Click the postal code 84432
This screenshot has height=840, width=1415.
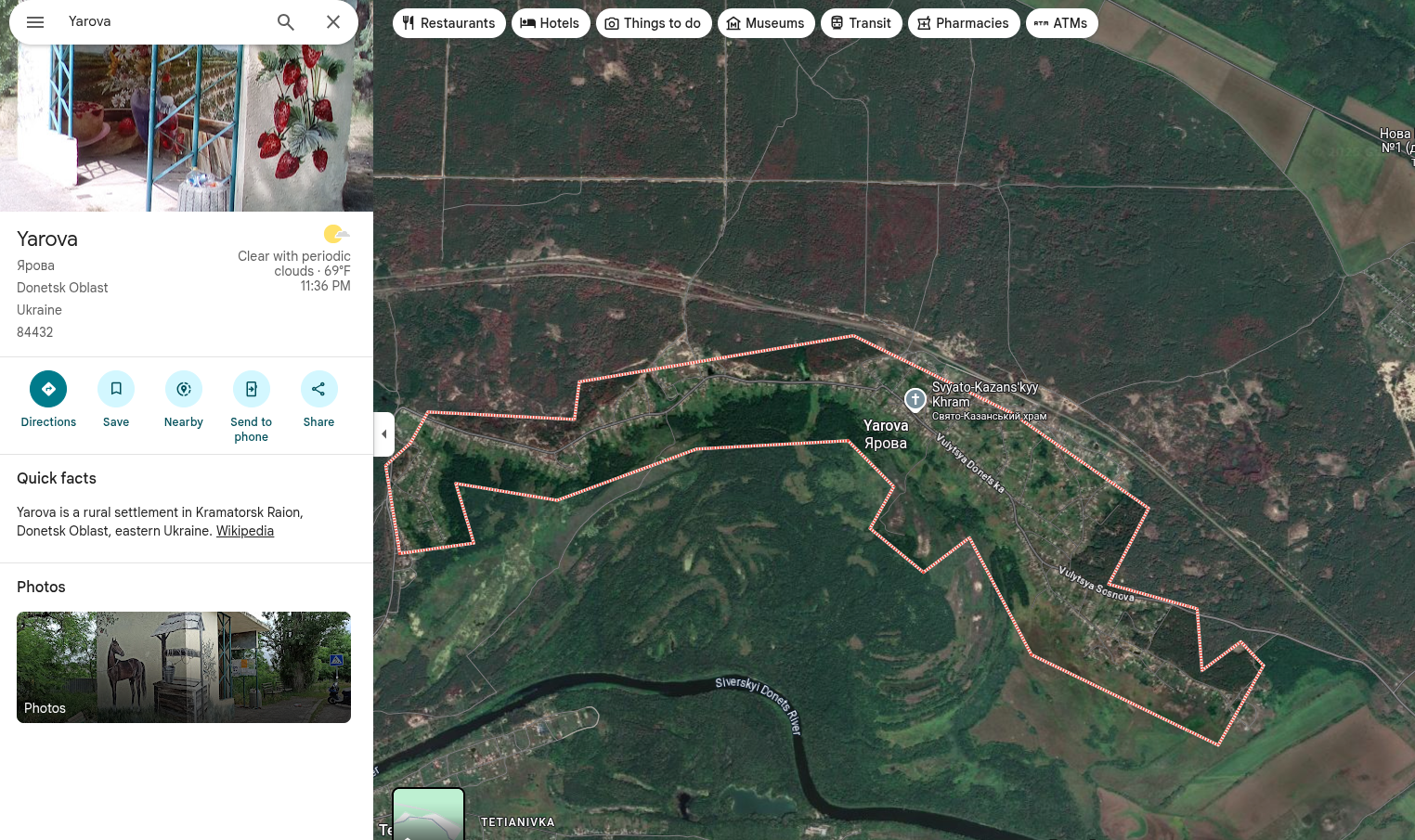click(35, 332)
